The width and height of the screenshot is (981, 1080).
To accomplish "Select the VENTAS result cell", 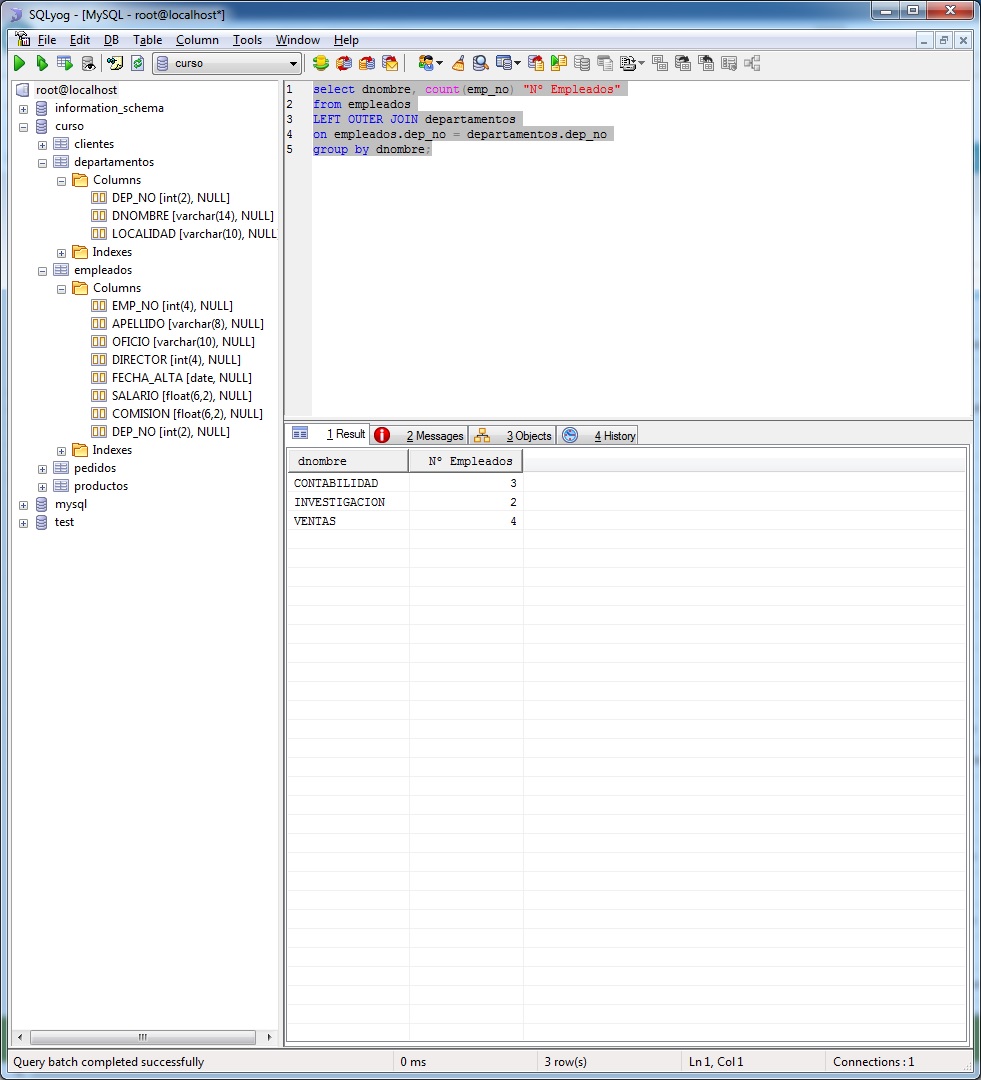I will coord(349,521).
